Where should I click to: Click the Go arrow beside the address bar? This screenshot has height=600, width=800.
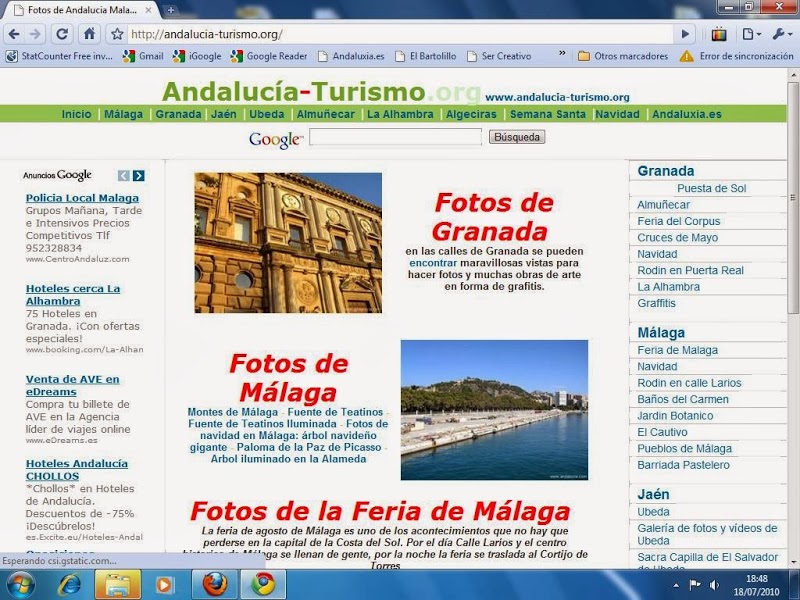[x=685, y=34]
